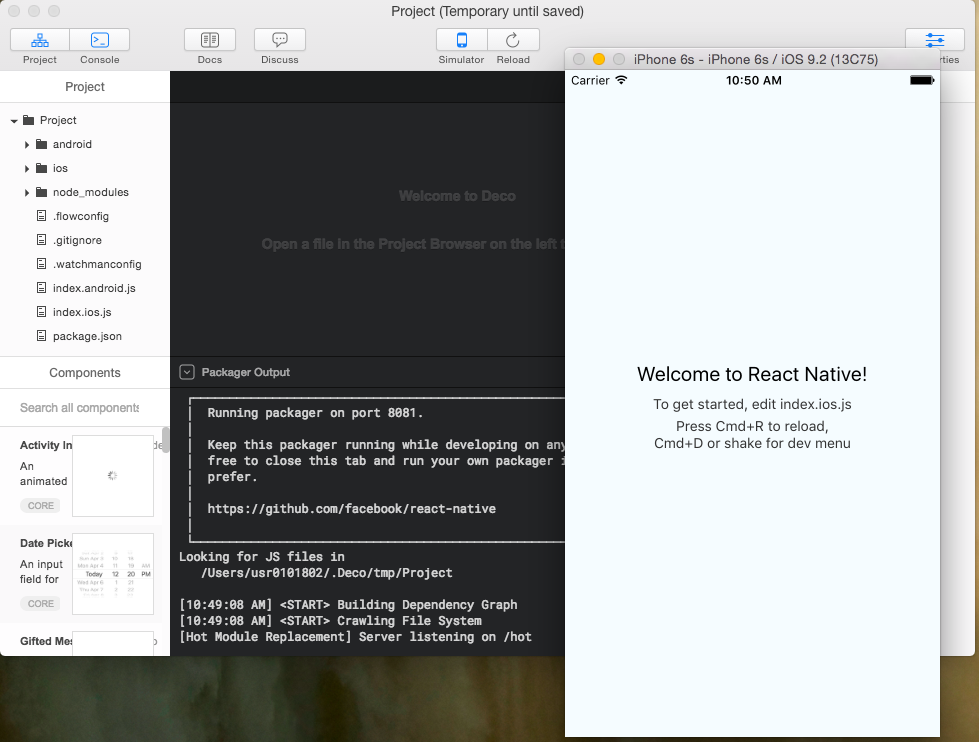Click simulator battery status icon
979x742 pixels.
click(x=922, y=80)
